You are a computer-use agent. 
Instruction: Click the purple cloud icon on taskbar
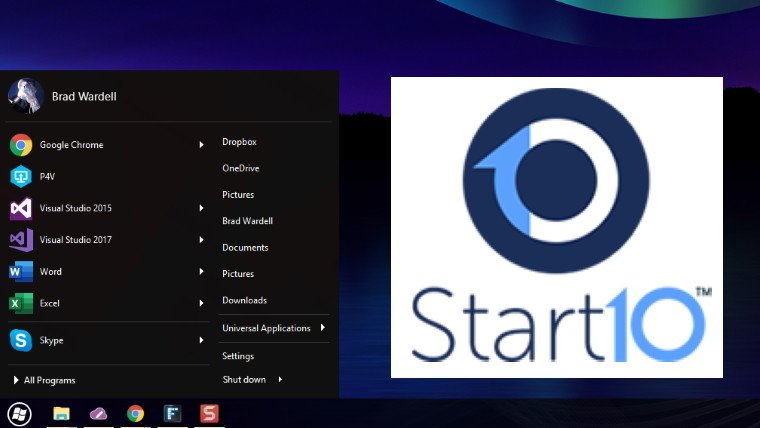[x=98, y=413]
